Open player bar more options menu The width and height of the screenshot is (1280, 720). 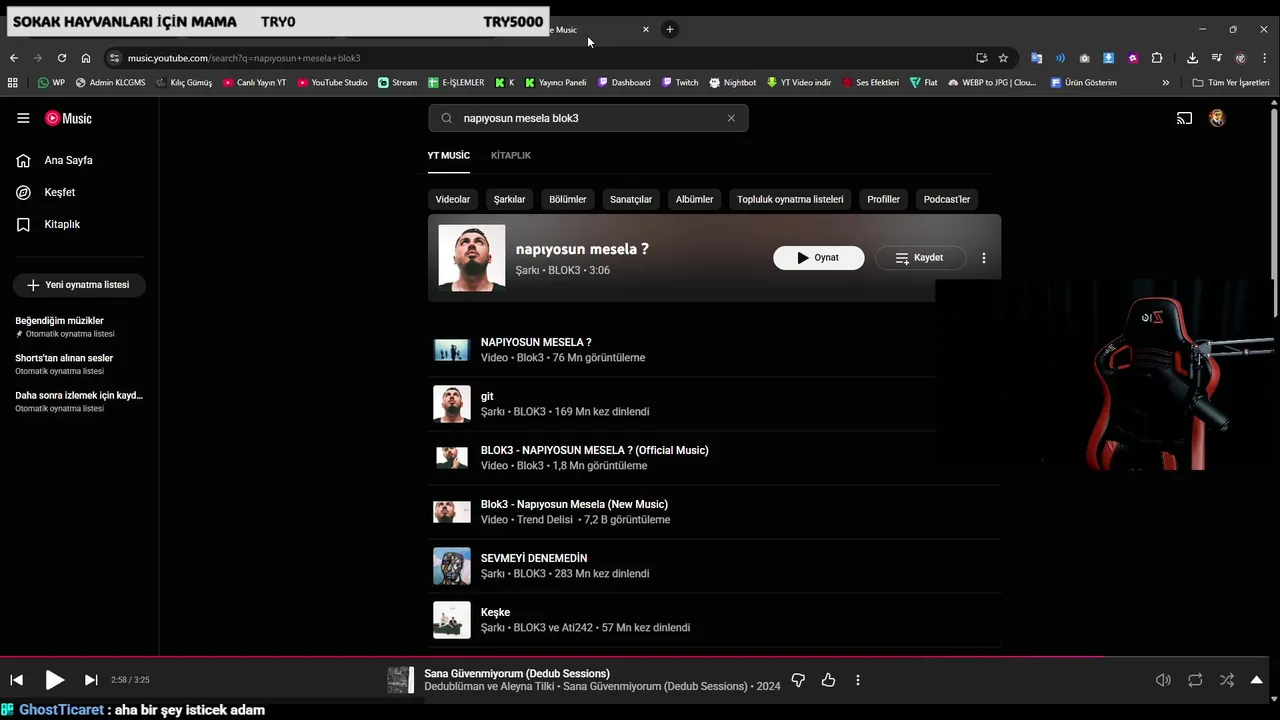point(858,680)
